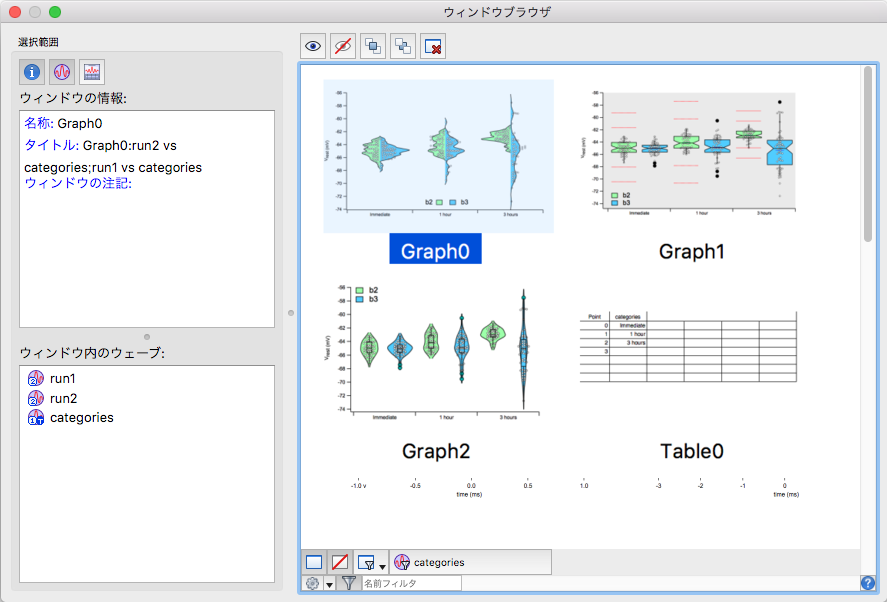887x602 pixels.
Task: Open the window type filter dropdown
Action: pos(372,562)
